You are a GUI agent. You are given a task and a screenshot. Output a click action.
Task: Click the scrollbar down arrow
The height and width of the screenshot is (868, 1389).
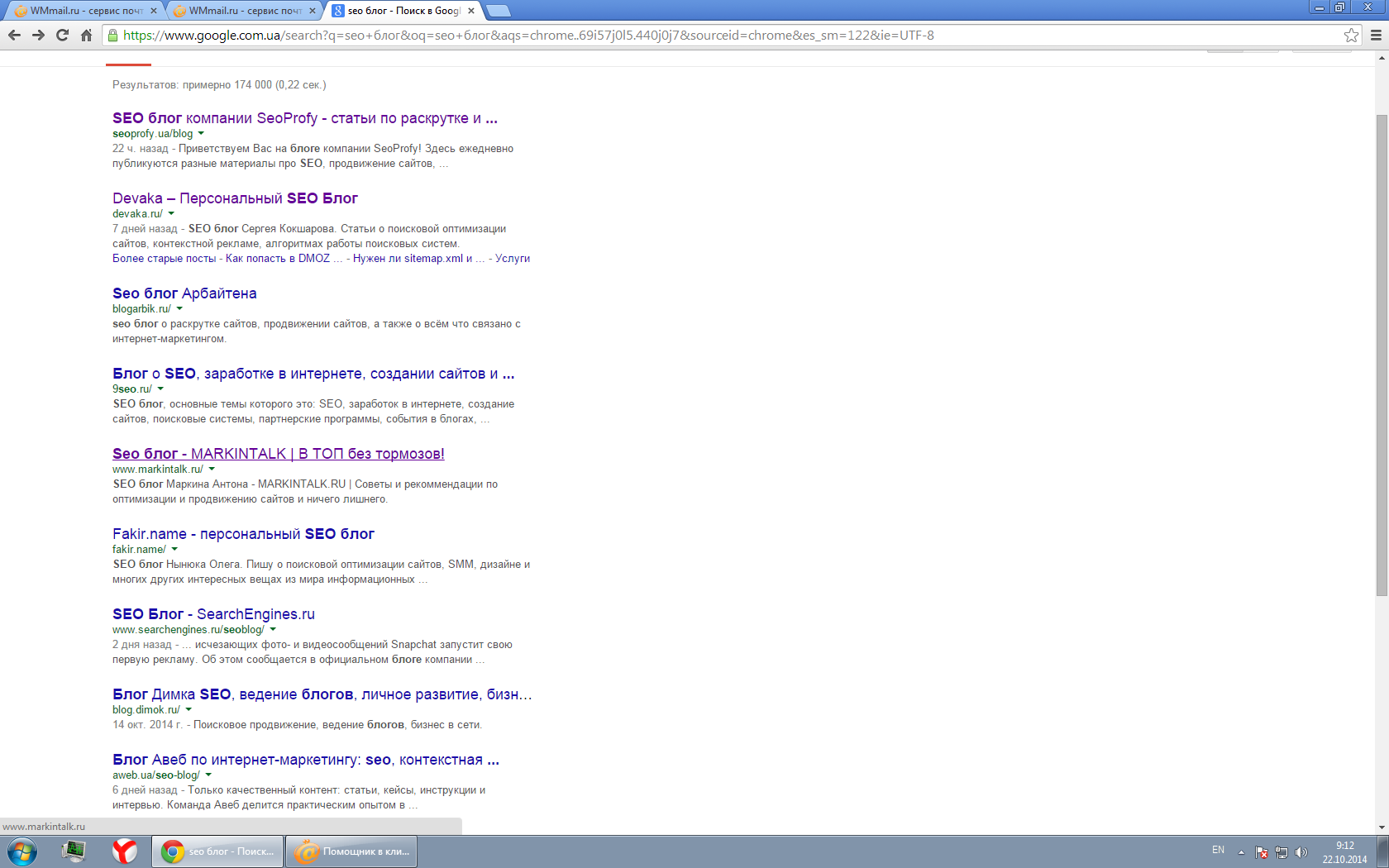(x=1382, y=826)
